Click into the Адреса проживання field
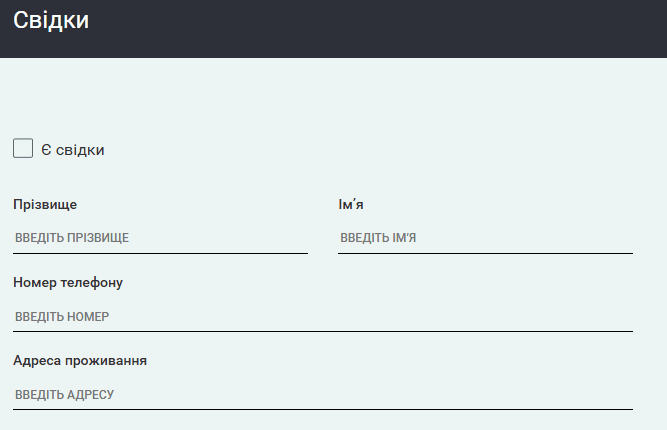Viewport: 667px width, 430px height. point(323,394)
